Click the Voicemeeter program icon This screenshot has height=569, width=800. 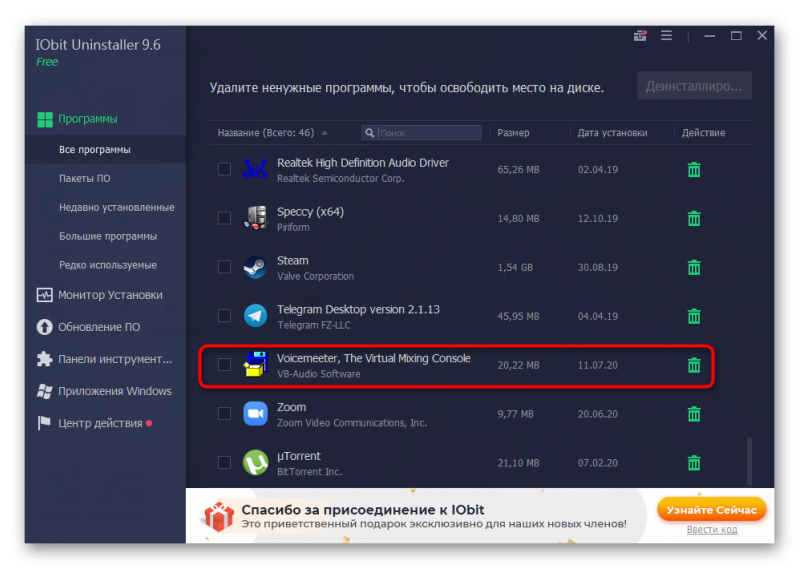coord(255,364)
